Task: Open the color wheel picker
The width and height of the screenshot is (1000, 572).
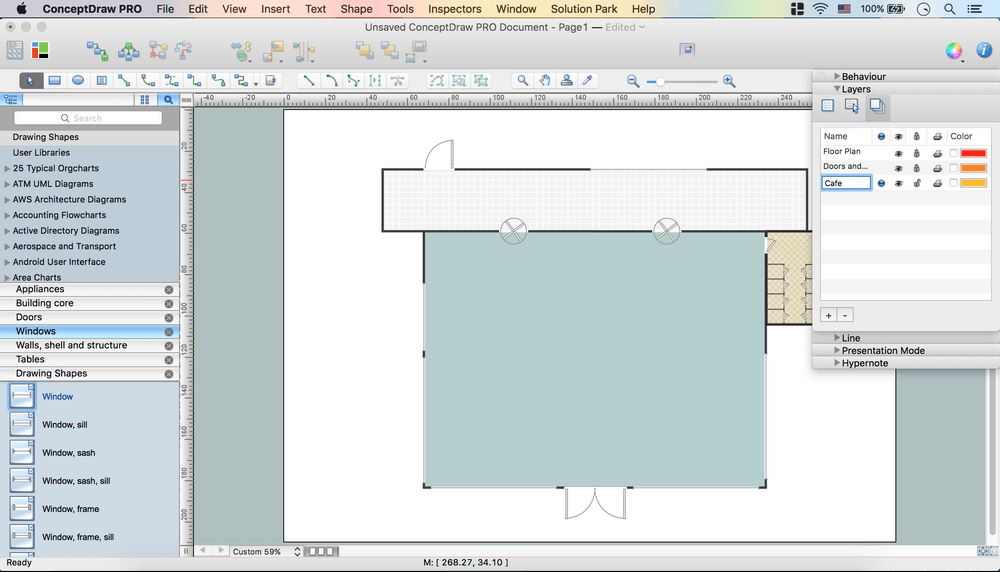Action: (954, 51)
